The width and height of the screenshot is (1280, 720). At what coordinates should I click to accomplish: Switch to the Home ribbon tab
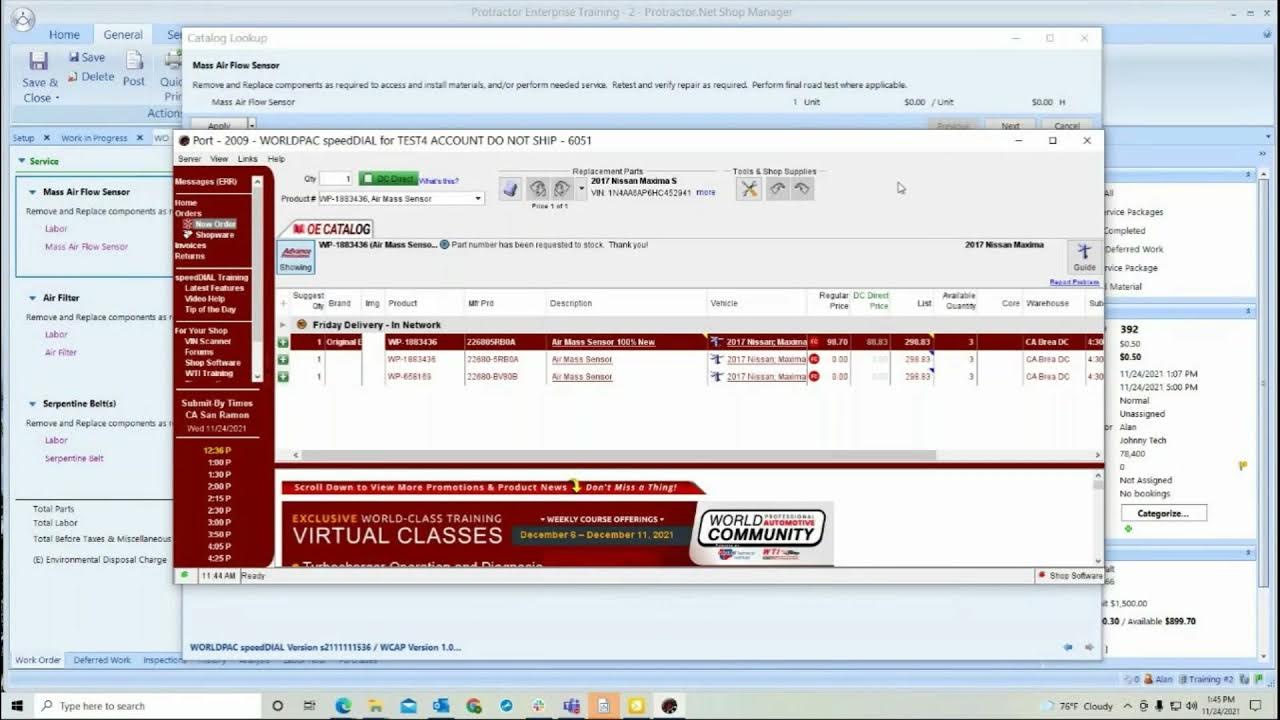[64, 34]
